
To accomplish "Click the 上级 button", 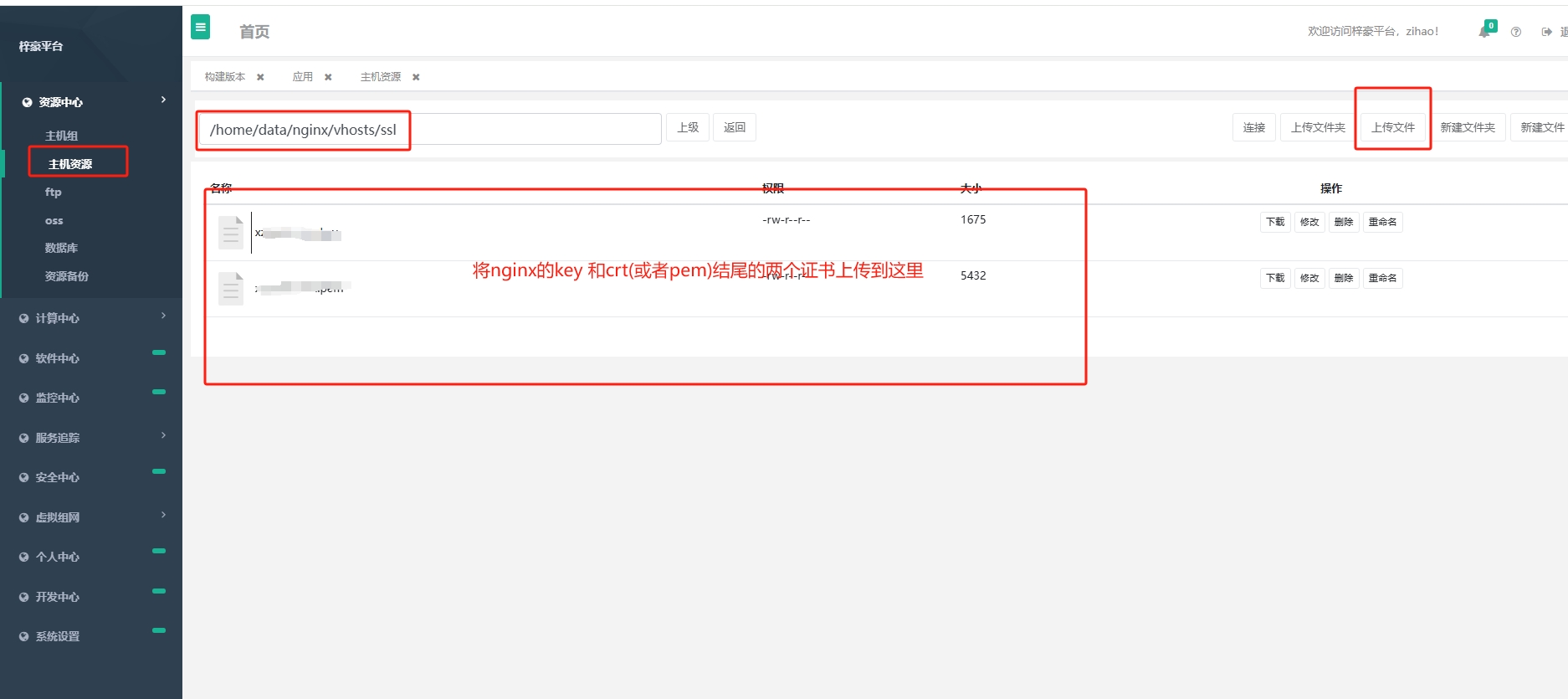I will click(x=688, y=127).
